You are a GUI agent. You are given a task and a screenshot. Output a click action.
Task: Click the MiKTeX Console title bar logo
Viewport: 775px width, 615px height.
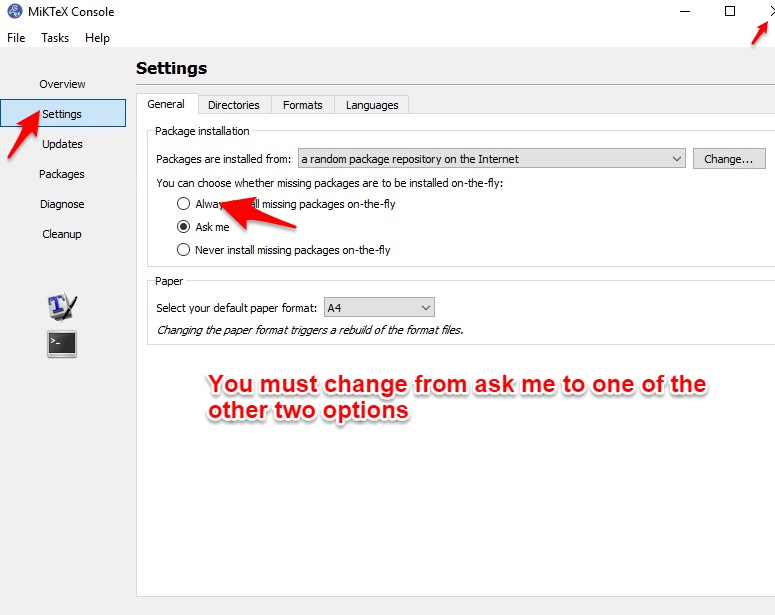click(x=15, y=11)
